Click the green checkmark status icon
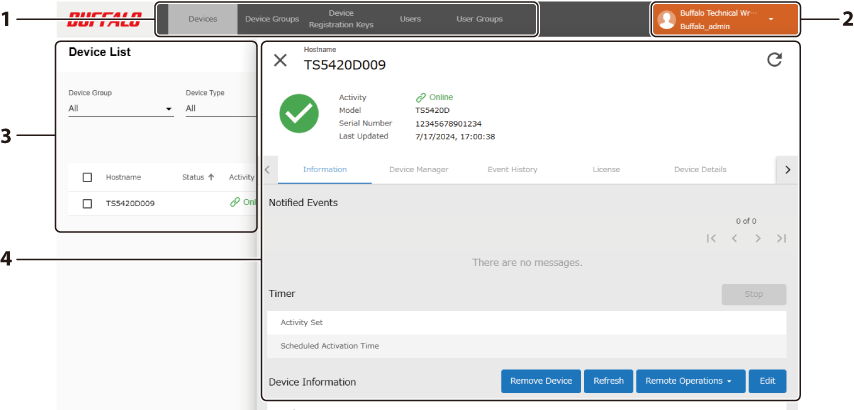This screenshot has width=854, height=410. [299, 115]
